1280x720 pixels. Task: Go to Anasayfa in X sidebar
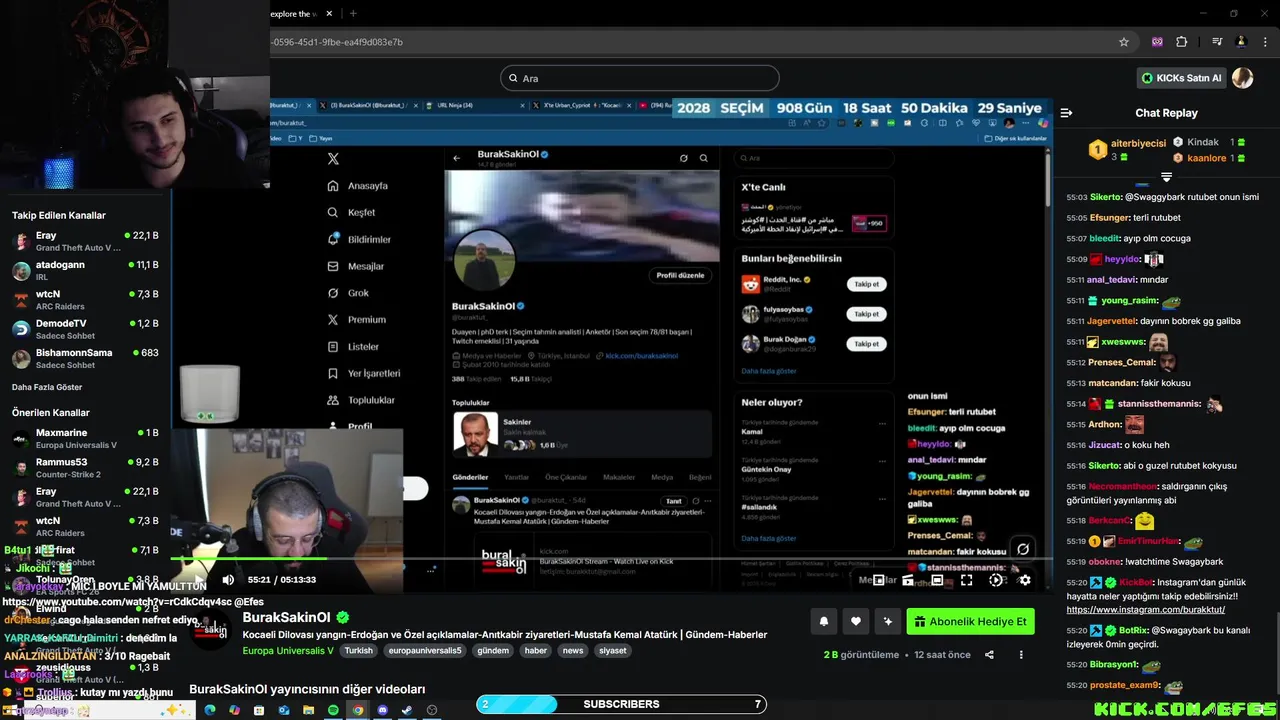click(358, 186)
